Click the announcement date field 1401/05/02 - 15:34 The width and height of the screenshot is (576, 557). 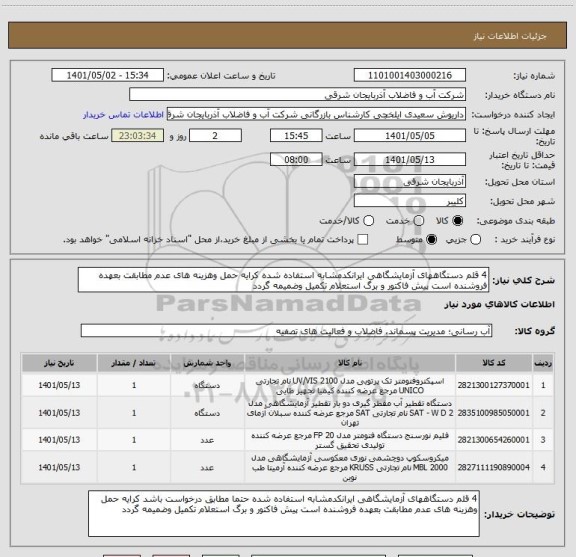[108, 75]
